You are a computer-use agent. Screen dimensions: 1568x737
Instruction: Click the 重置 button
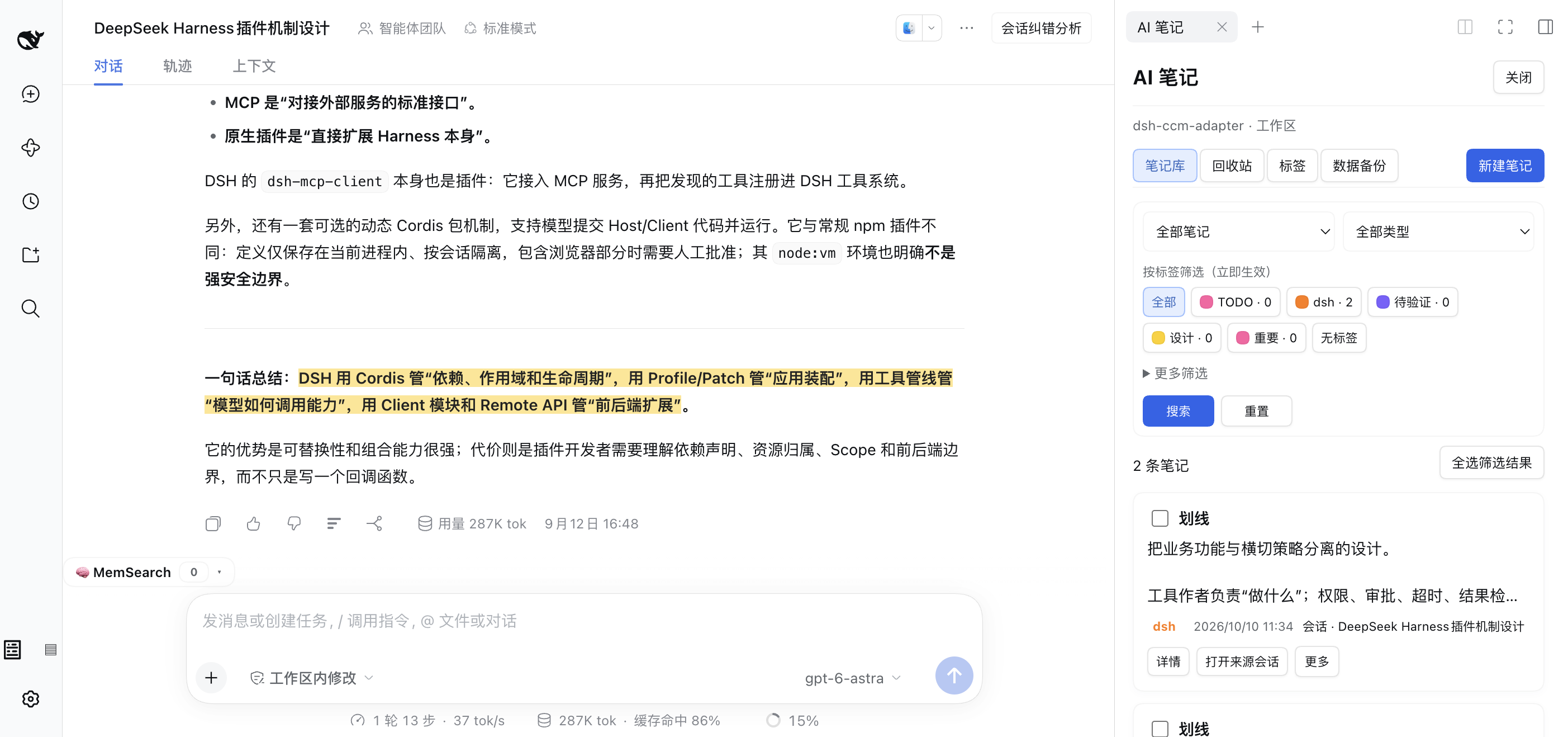pos(1256,411)
